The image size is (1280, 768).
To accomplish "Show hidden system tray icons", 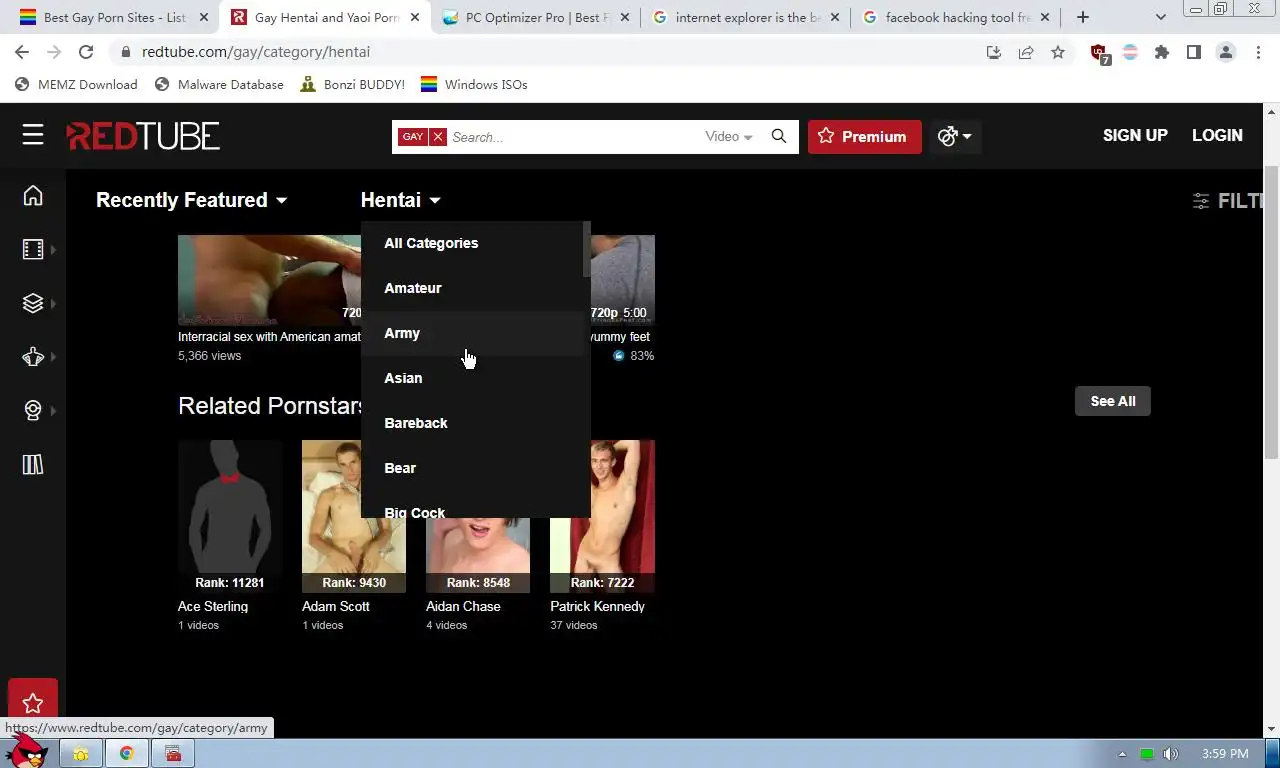I will pyautogui.click(x=1122, y=754).
